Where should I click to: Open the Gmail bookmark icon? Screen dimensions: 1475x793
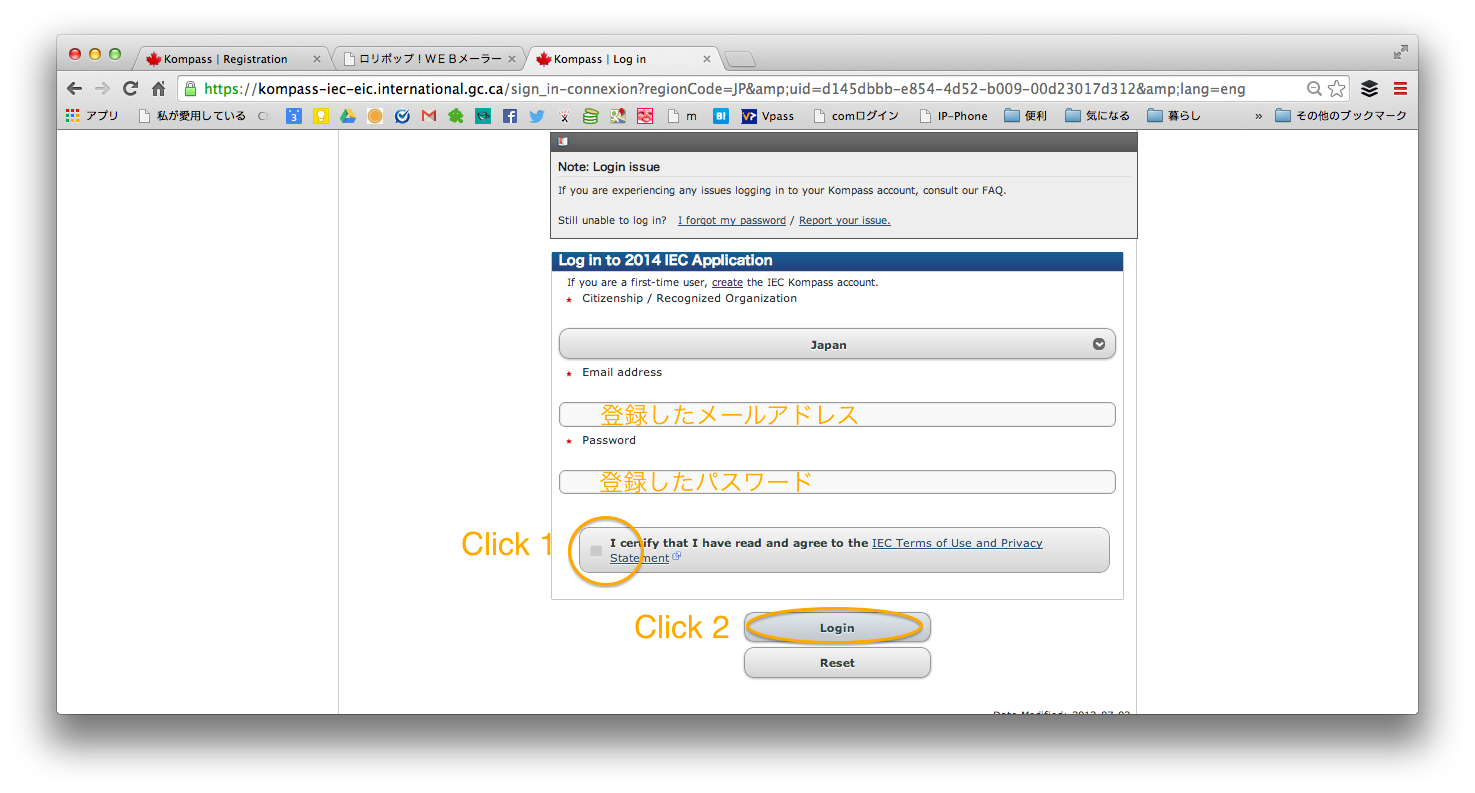[x=429, y=116]
